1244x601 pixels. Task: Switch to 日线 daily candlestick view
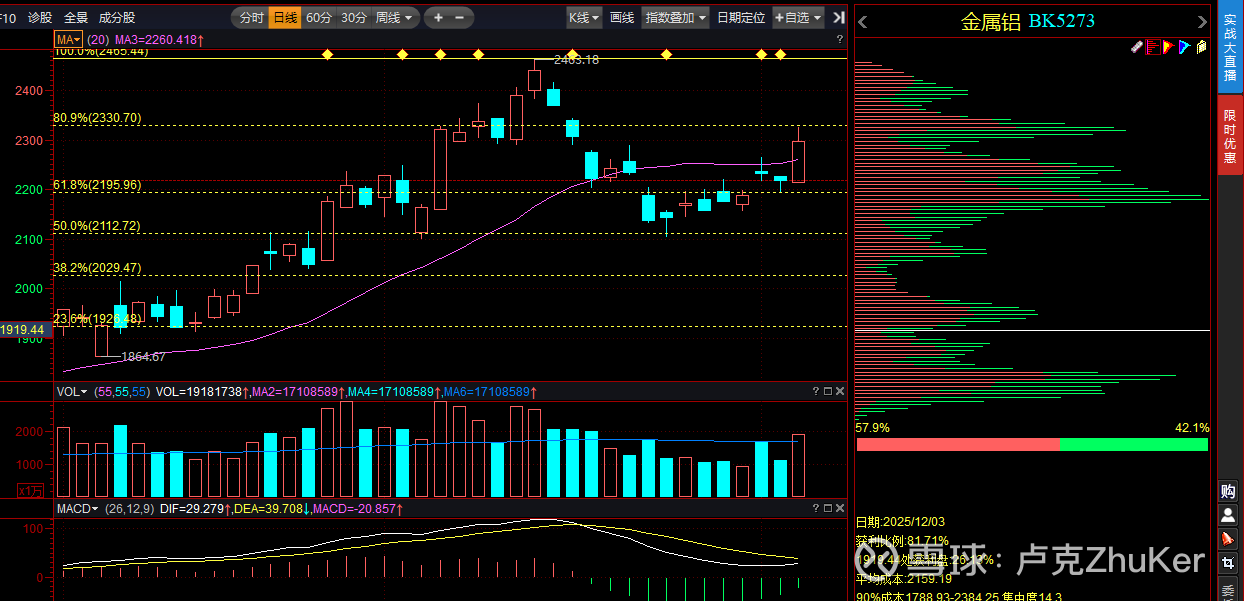point(285,18)
